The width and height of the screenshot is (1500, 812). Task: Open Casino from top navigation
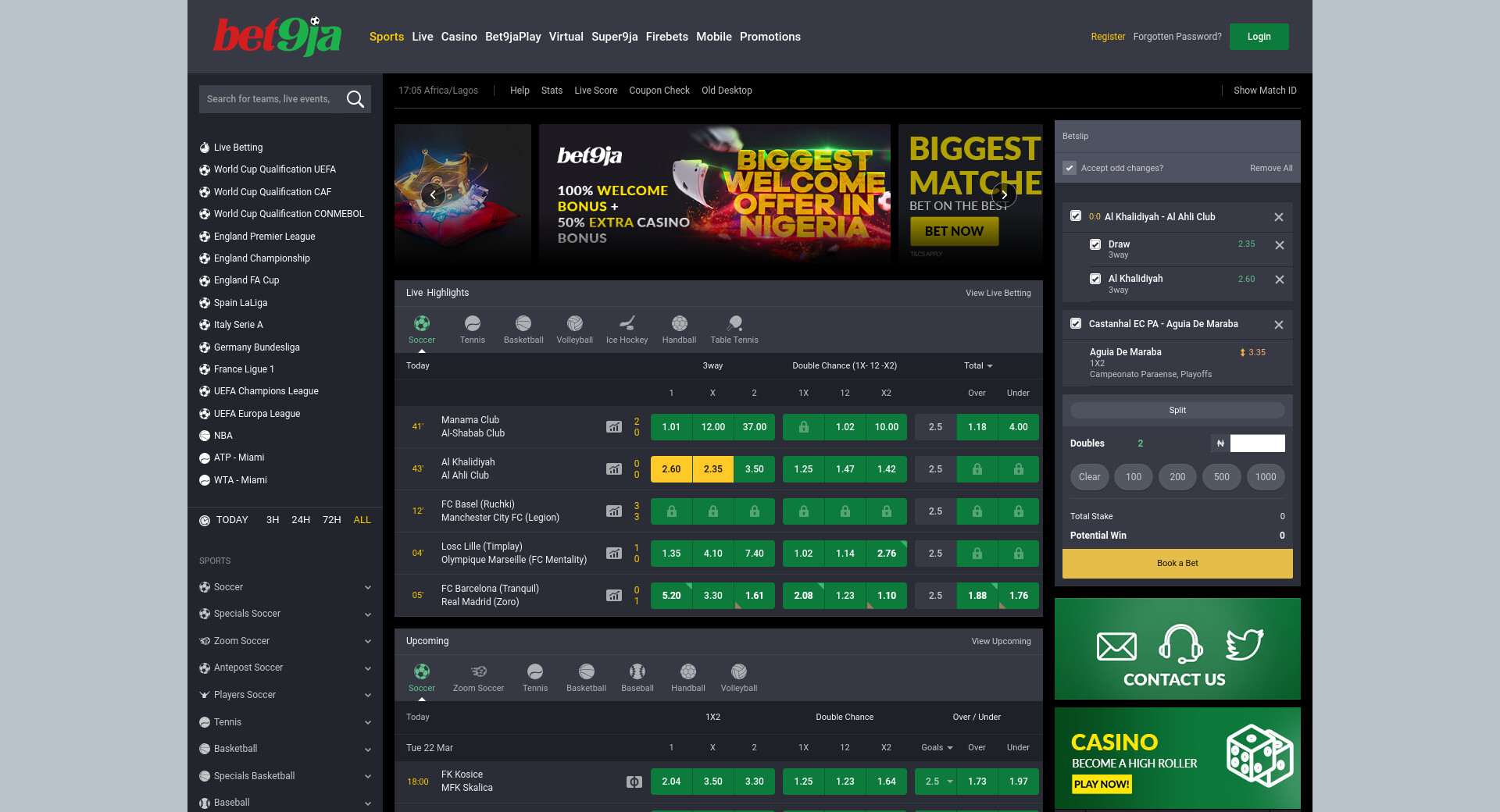pyautogui.click(x=459, y=37)
